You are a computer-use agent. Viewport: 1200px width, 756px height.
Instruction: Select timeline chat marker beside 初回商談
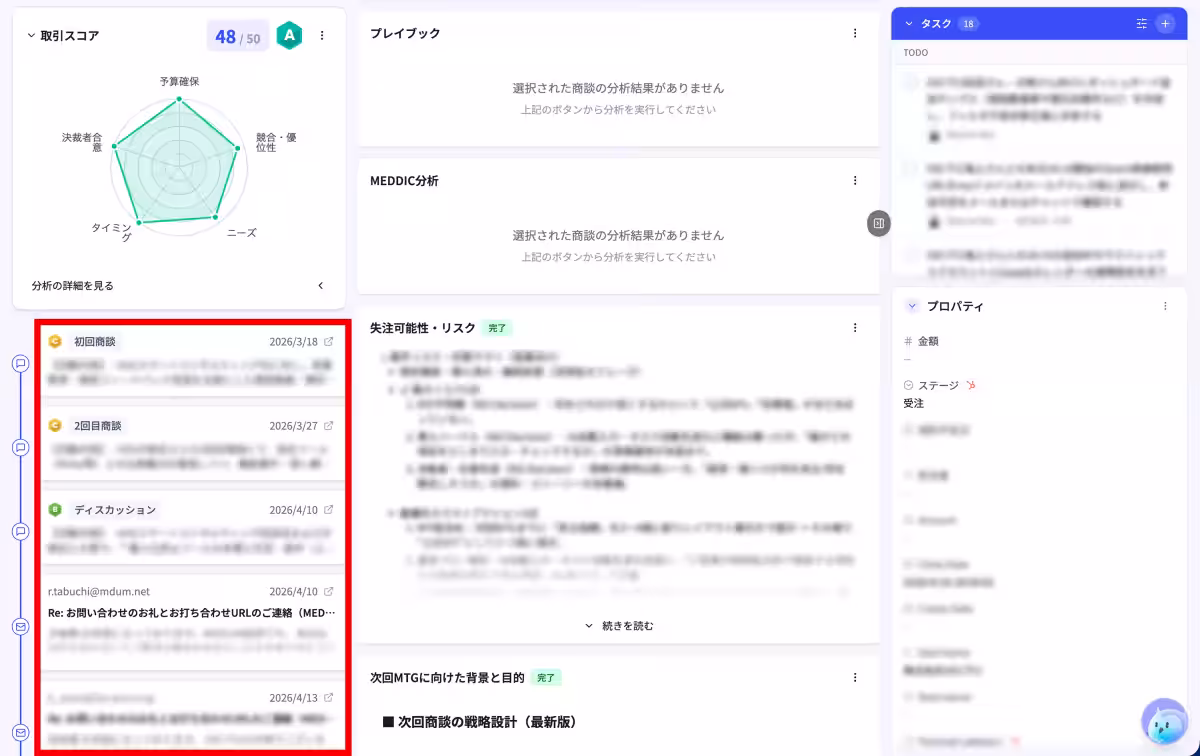[20, 363]
